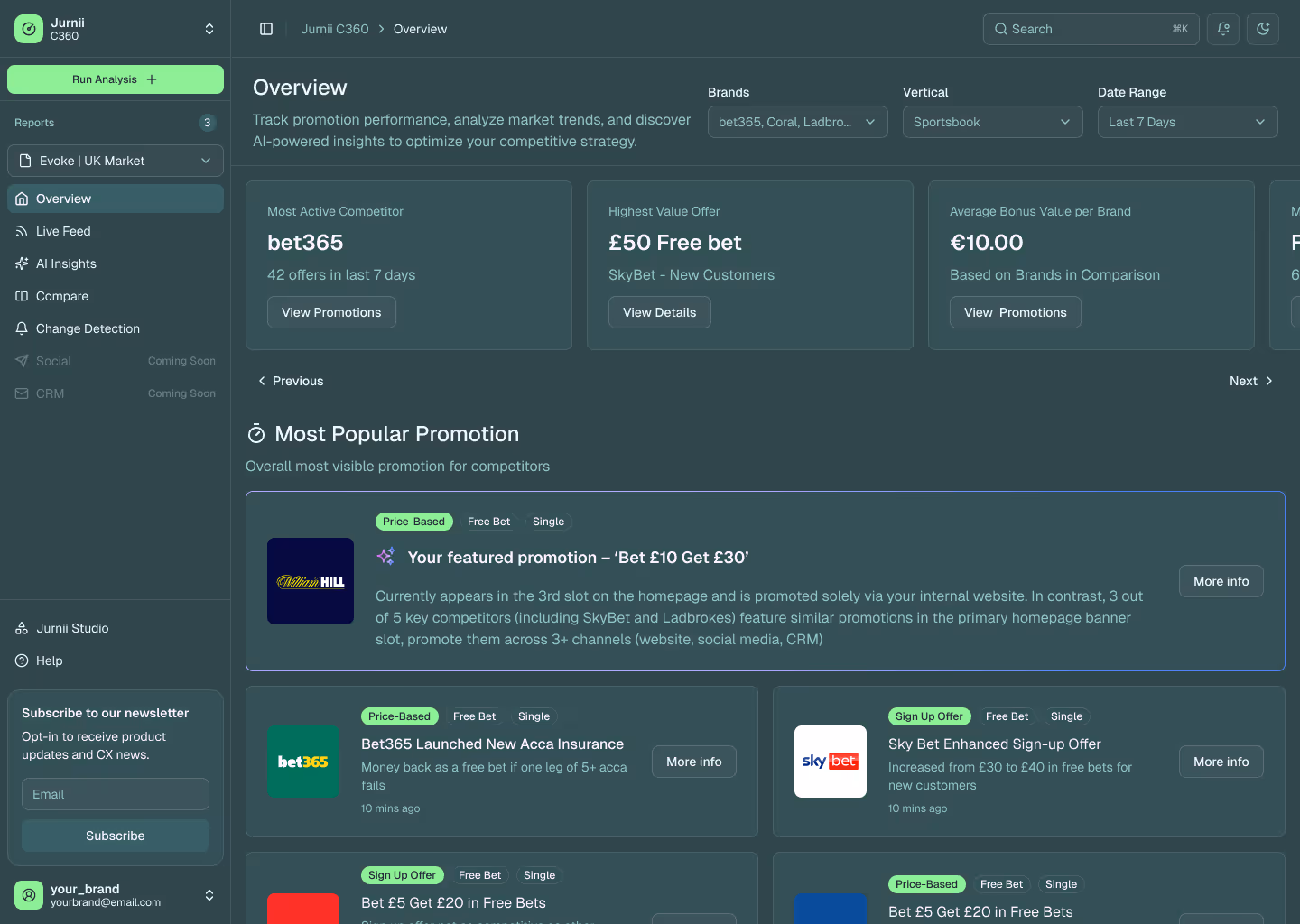Toggle the sidebar panel icon
1300x924 pixels.
coord(266,29)
